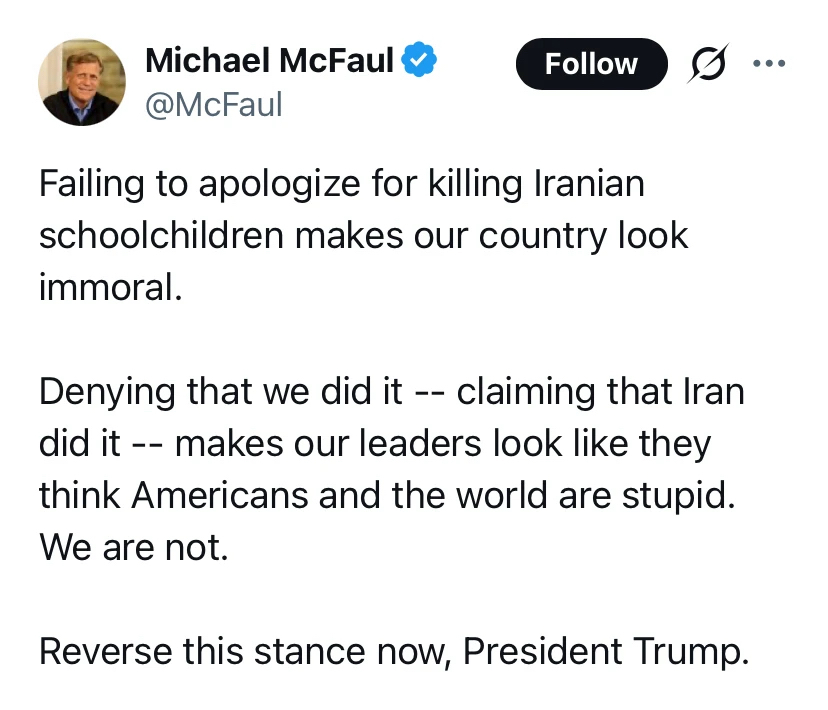Open Michael McFaul's profile picture

82,82
